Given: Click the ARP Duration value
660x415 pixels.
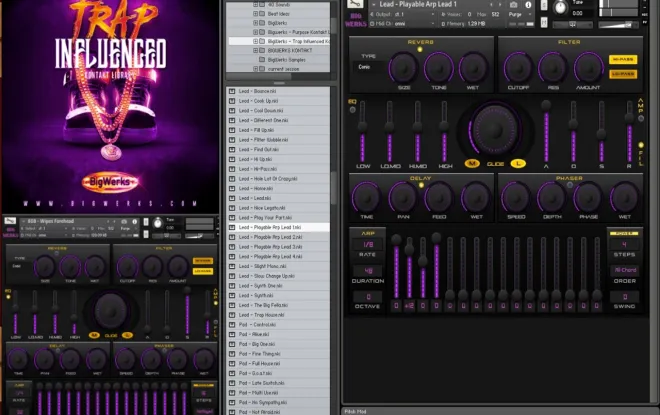Looking at the screenshot, I should tap(368, 271).
